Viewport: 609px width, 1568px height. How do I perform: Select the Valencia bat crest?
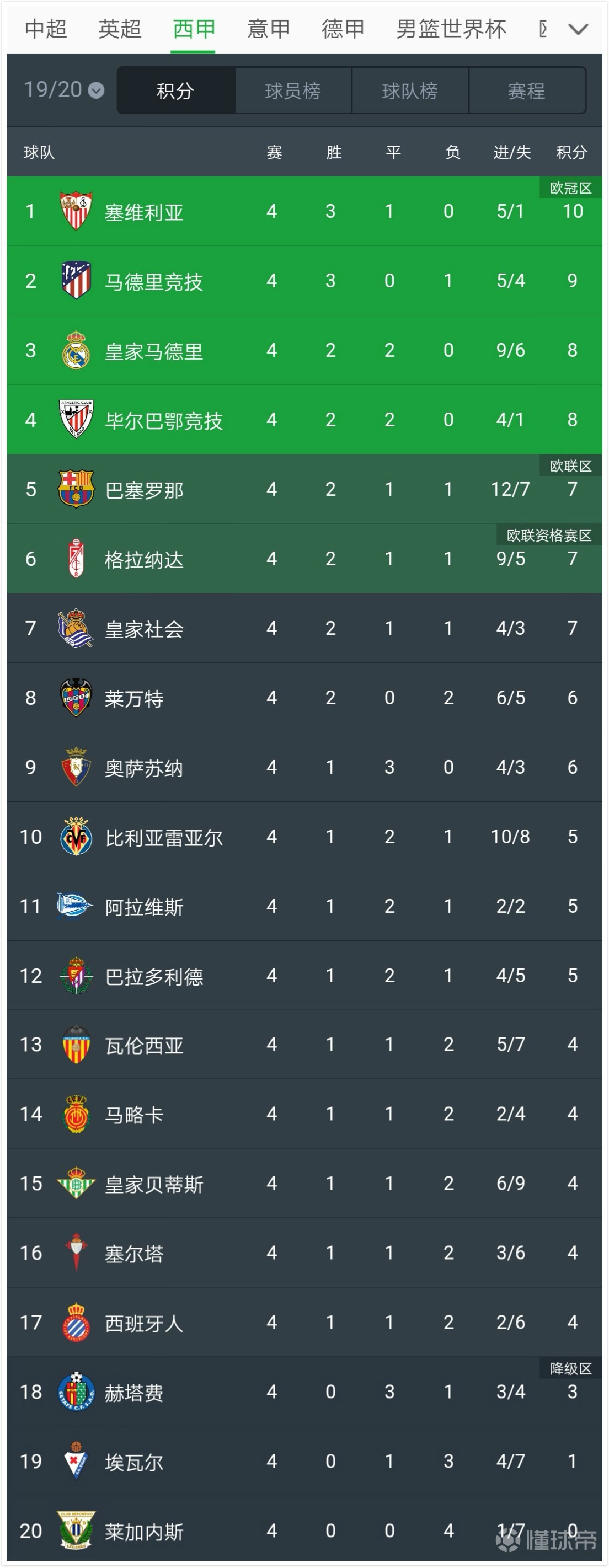(x=75, y=1045)
